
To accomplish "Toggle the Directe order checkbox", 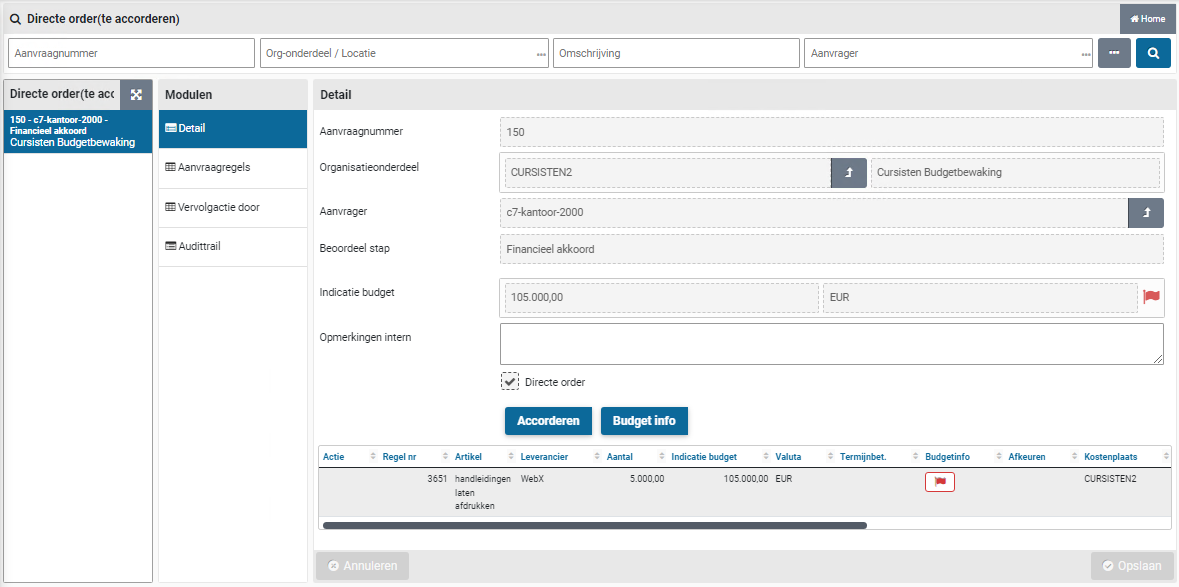I will pos(510,382).
